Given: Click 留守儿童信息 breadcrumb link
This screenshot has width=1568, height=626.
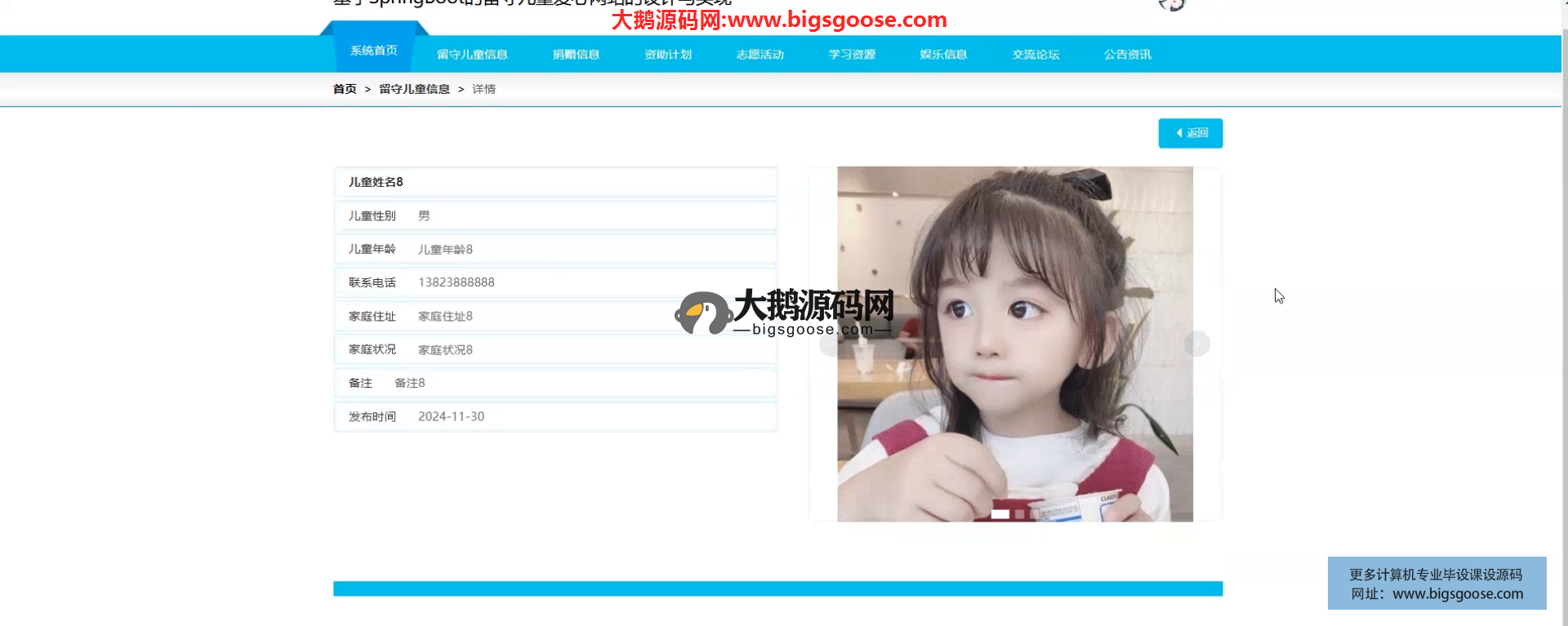Looking at the screenshot, I should click(414, 89).
